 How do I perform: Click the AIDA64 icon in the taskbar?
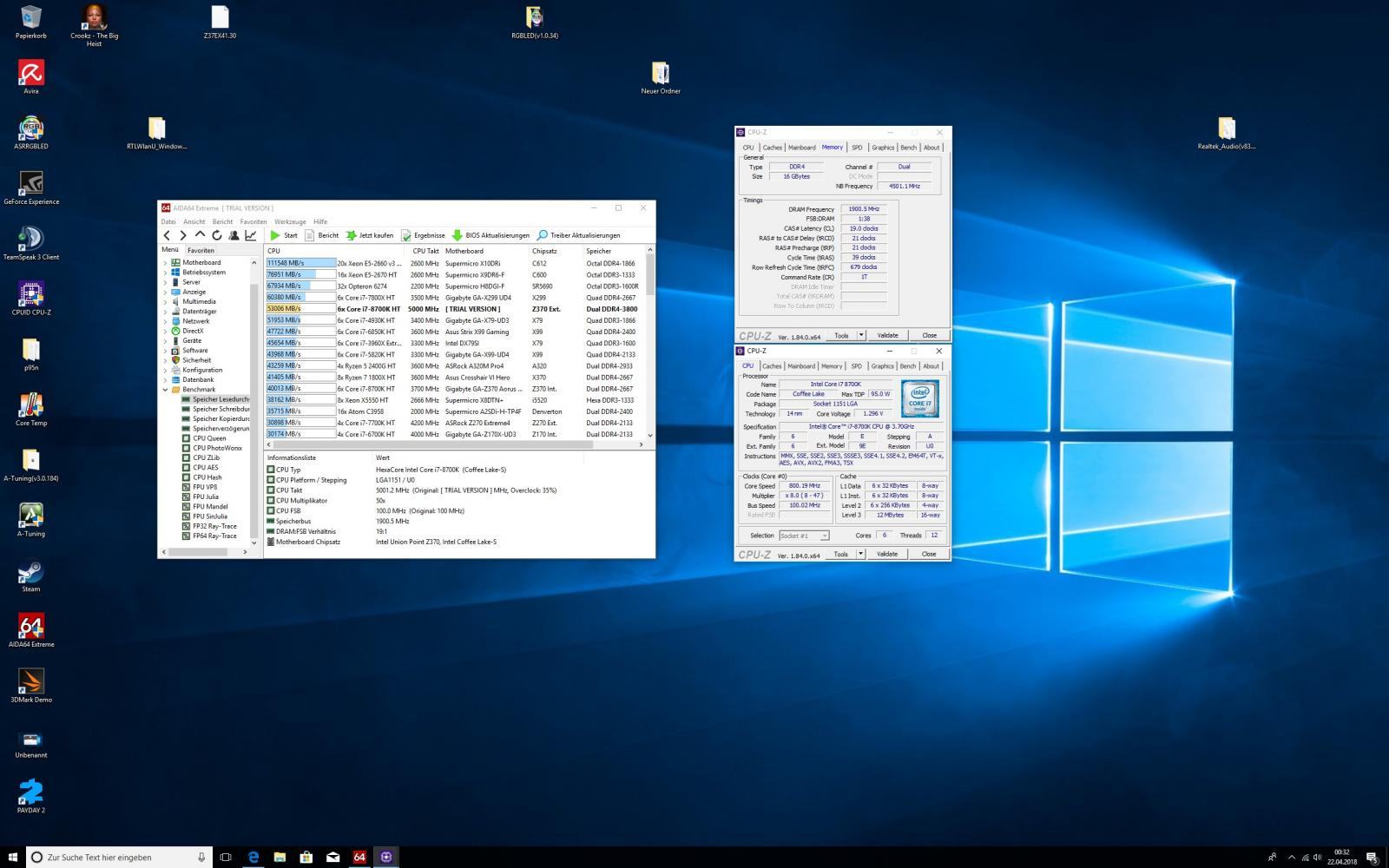tap(359, 857)
